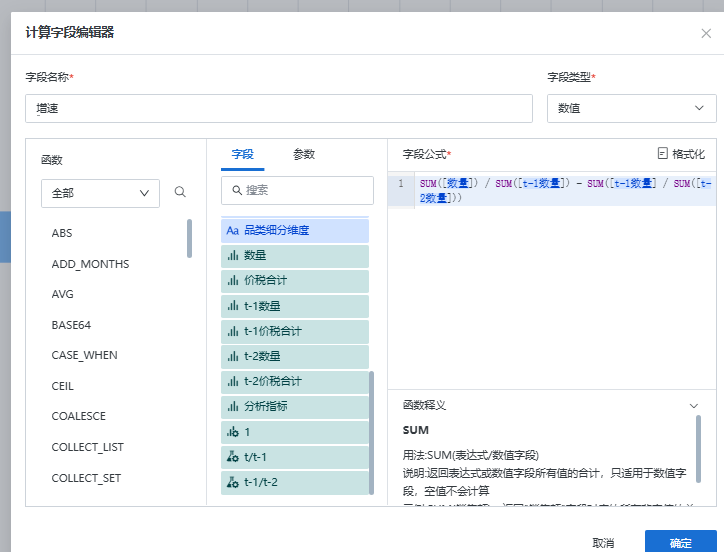The image size is (724, 552).
Task: Click the measure icon of t-2数量
Action: 232,356
